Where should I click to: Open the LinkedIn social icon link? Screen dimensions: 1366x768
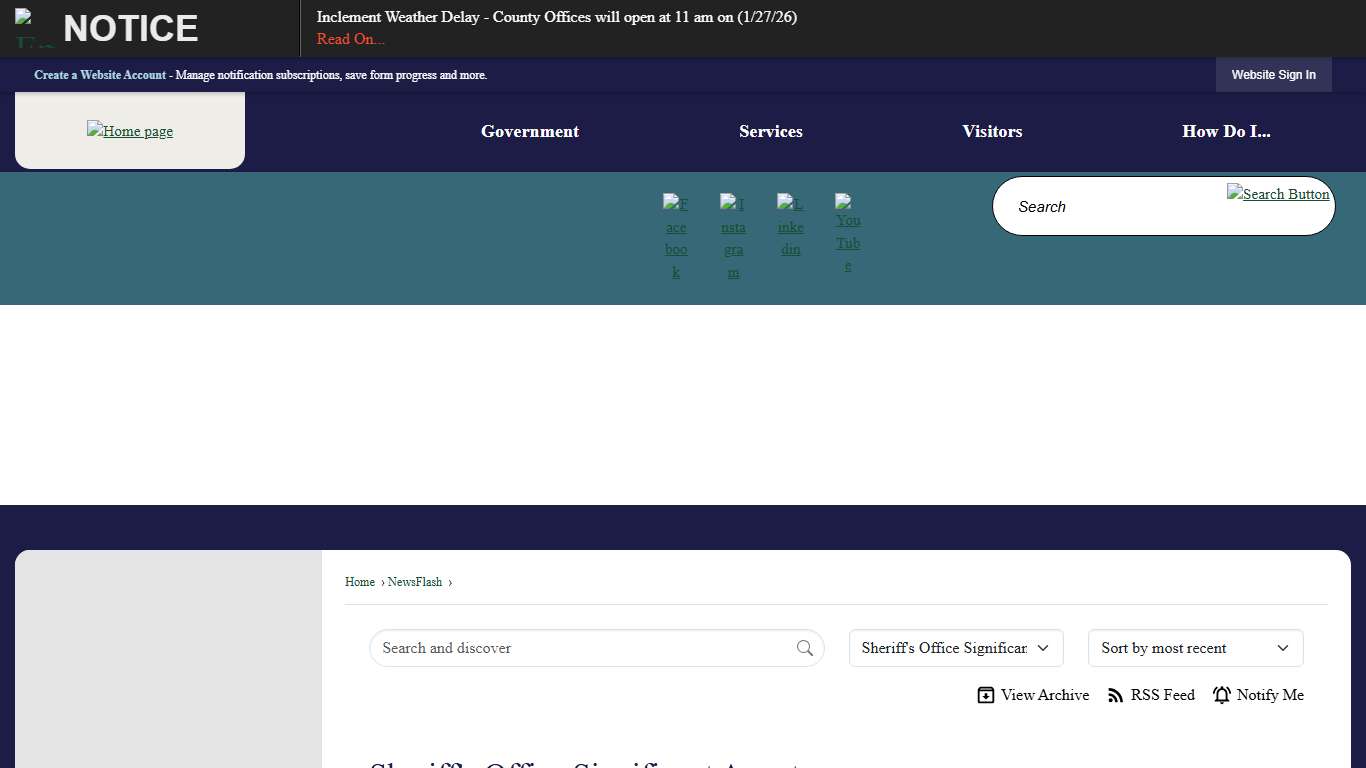point(790,227)
